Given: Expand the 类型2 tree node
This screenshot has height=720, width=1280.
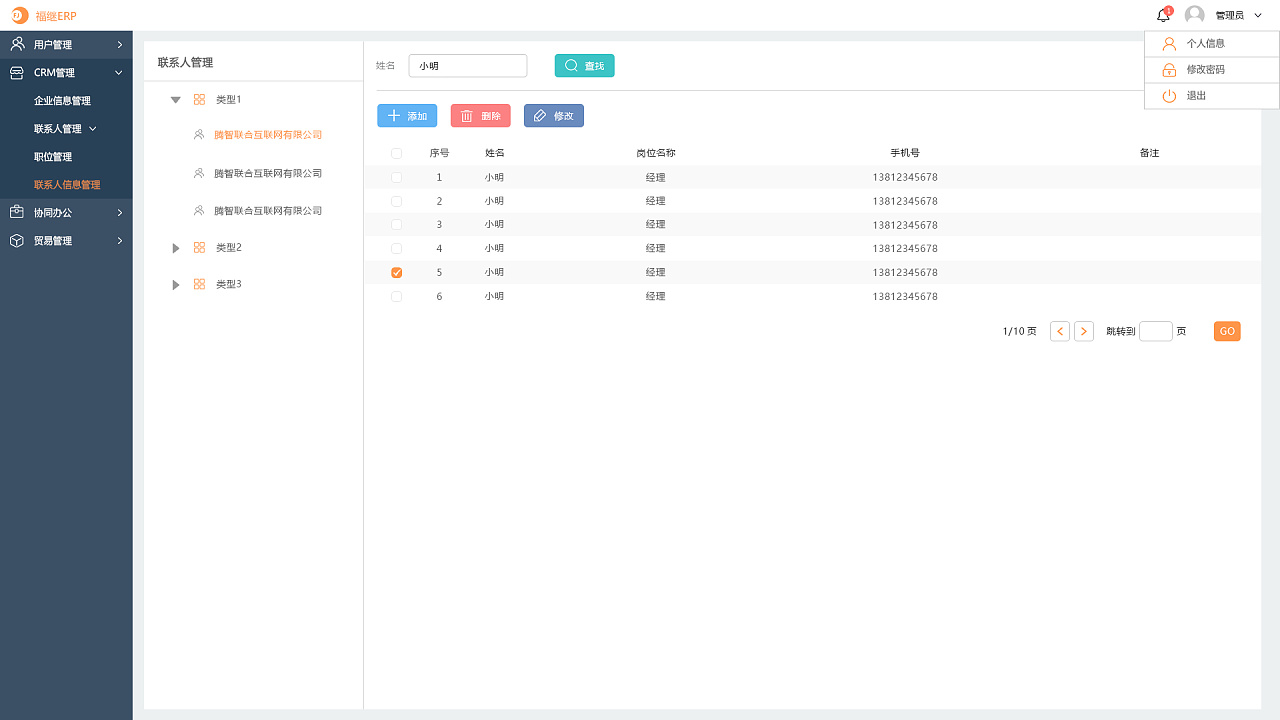Looking at the screenshot, I should pyautogui.click(x=176, y=248).
